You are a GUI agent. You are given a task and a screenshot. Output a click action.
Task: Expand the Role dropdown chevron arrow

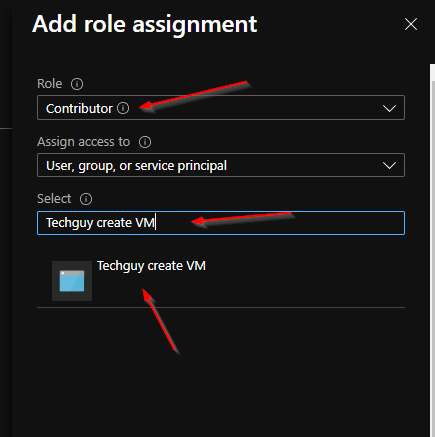pos(389,108)
